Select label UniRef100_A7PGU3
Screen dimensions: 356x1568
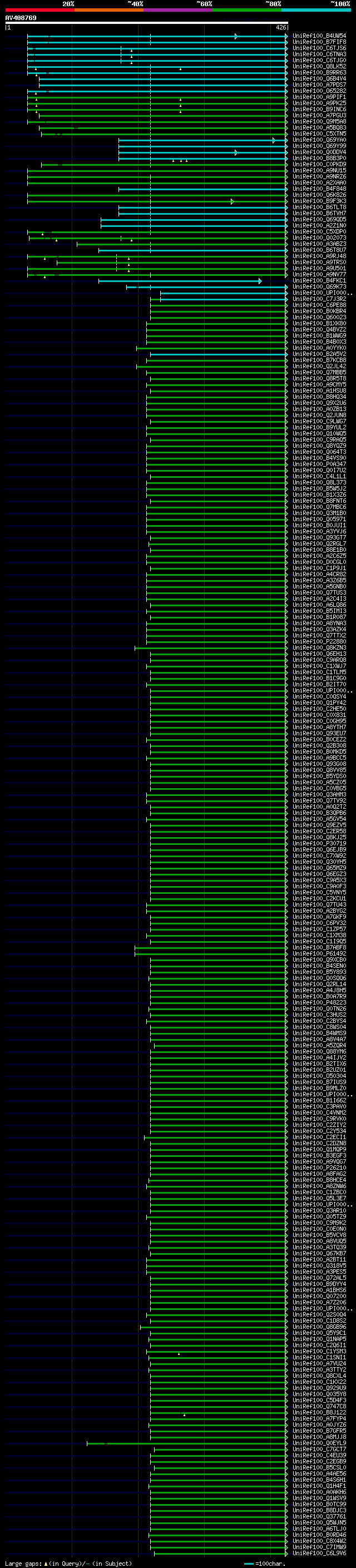[x=319, y=115]
